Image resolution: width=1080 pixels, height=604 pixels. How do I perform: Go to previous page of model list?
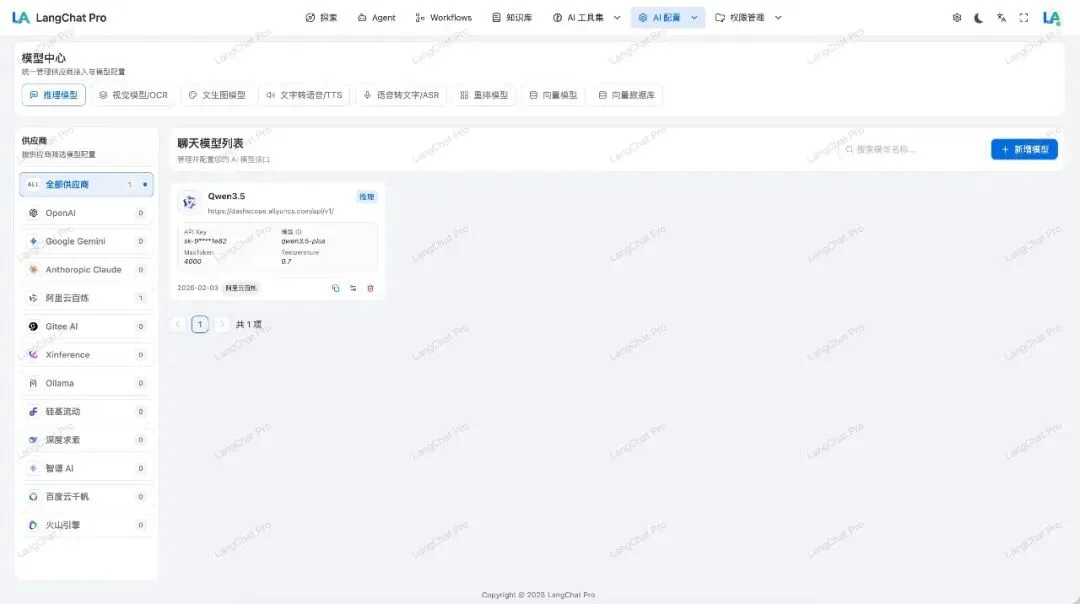tap(178, 324)
